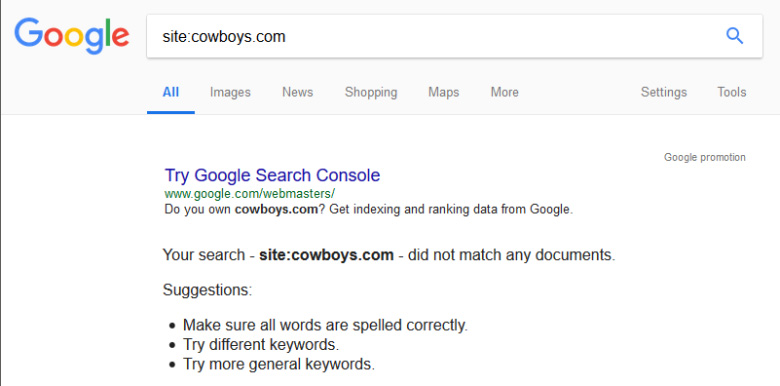780x386 pixels.
Task: Click the blue magnifier search icon
Action: [x=734, y=36]
